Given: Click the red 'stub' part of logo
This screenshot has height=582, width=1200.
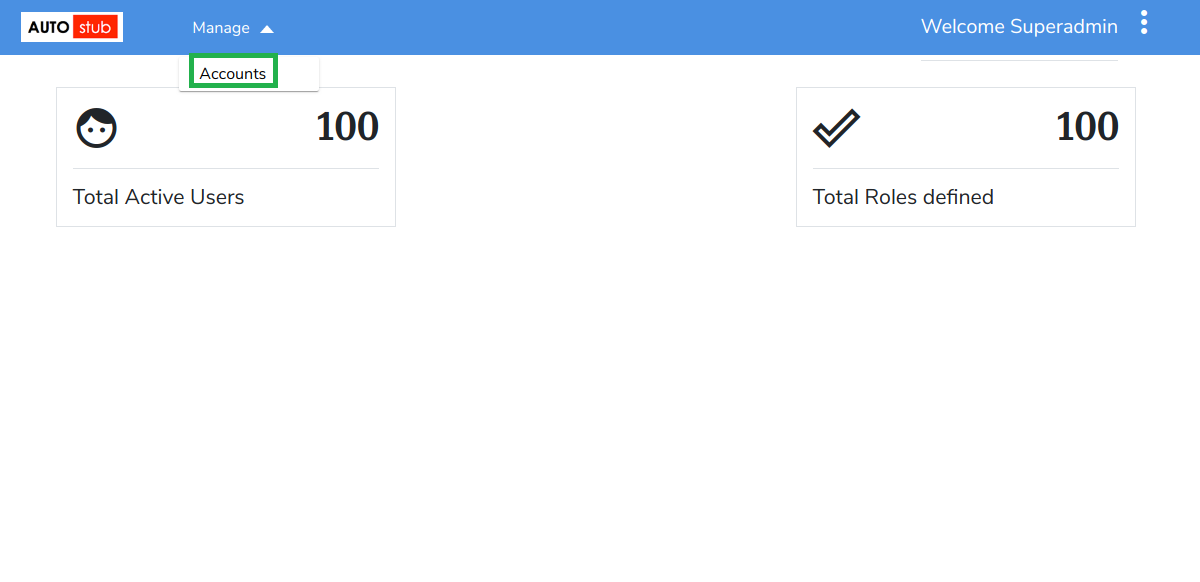Looking at the screenshot, I should (x=96, y=27).
